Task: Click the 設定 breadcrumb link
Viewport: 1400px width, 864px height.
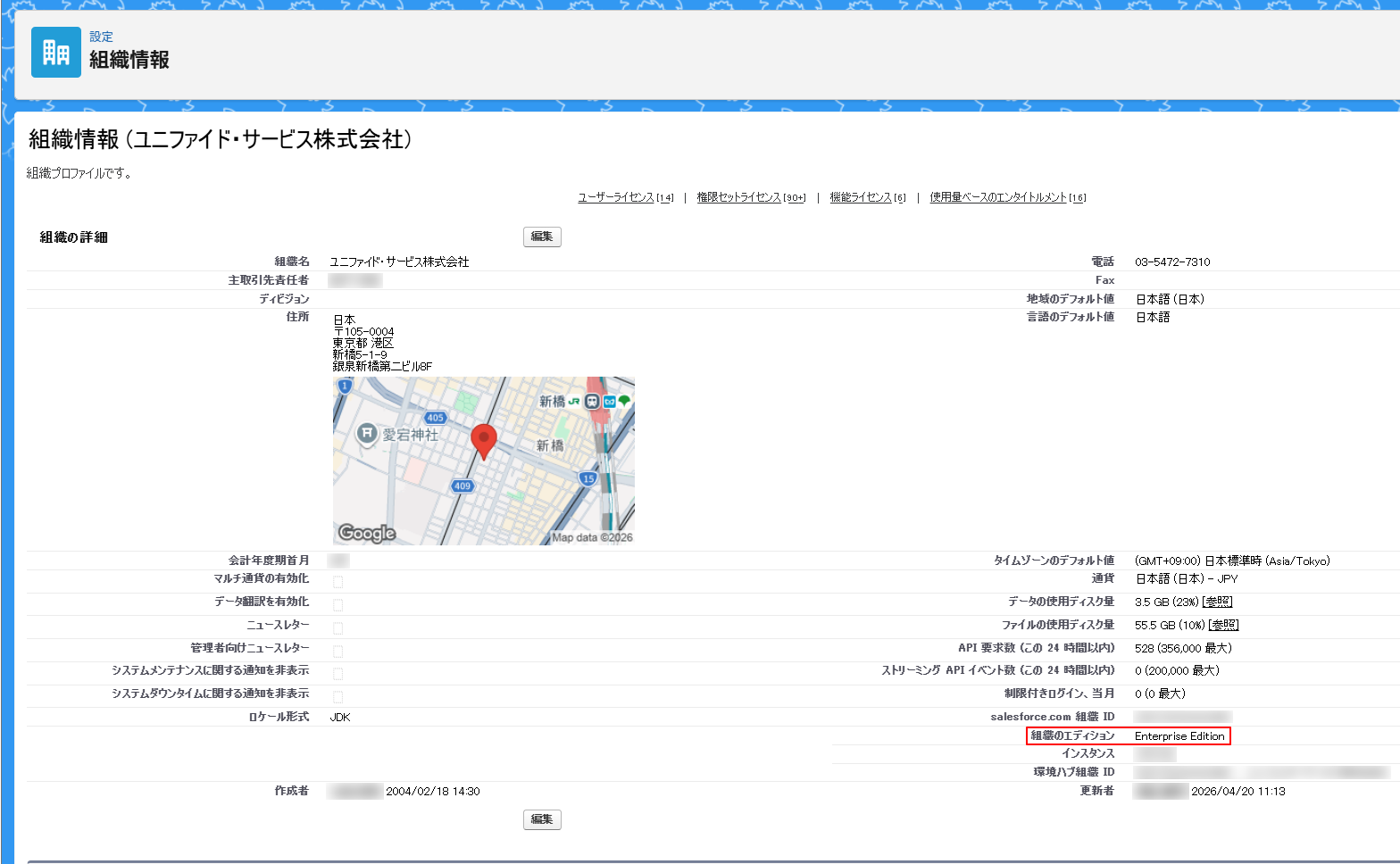Action: pos(101,37)
